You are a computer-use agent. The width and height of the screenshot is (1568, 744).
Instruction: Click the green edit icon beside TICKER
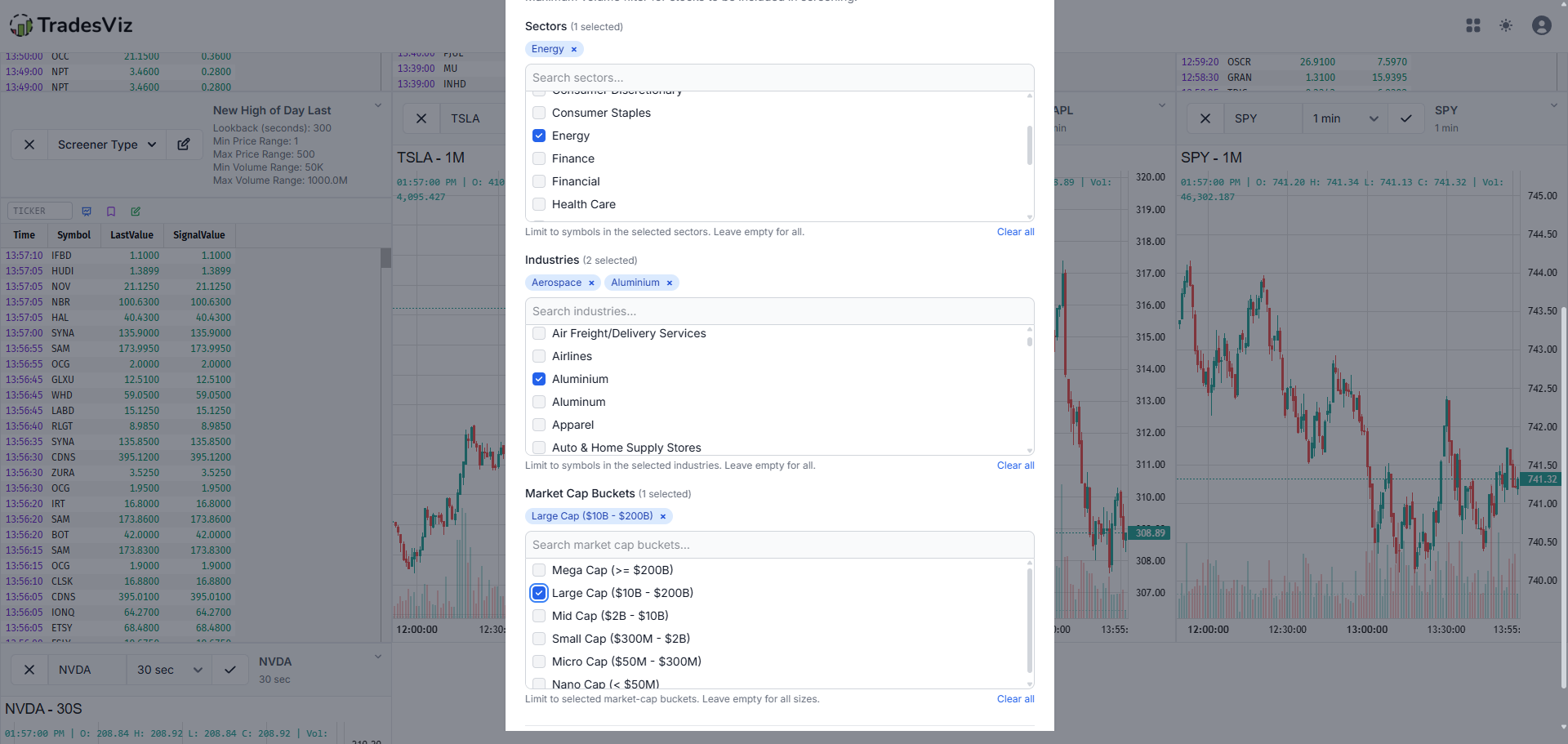136,212
